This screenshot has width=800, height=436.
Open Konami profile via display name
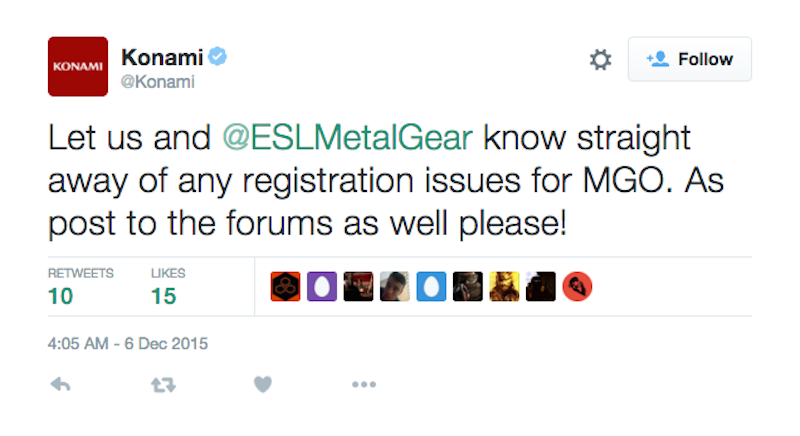coord(161,57)
